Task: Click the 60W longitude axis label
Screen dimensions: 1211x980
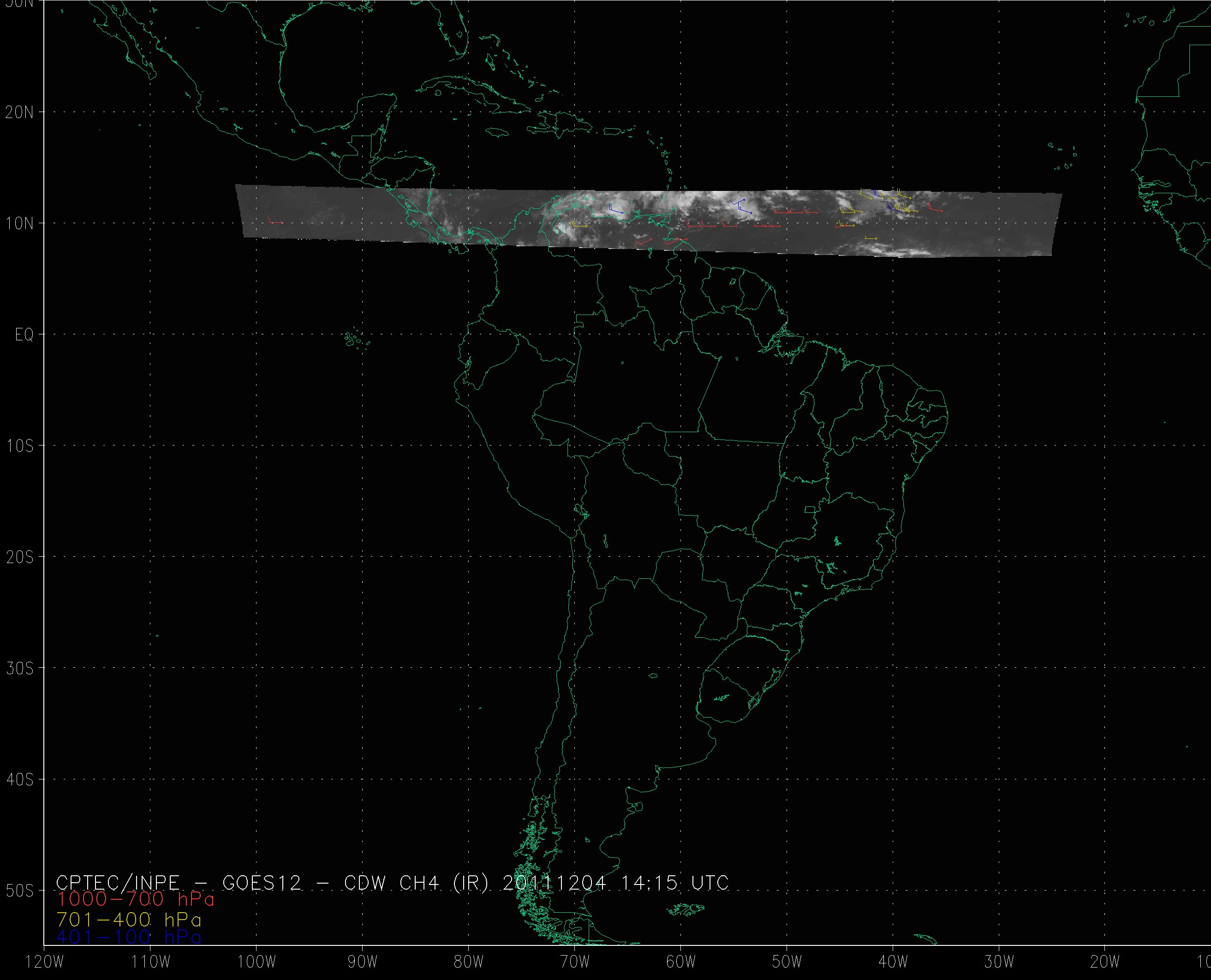Action: [x=681, y=962]
